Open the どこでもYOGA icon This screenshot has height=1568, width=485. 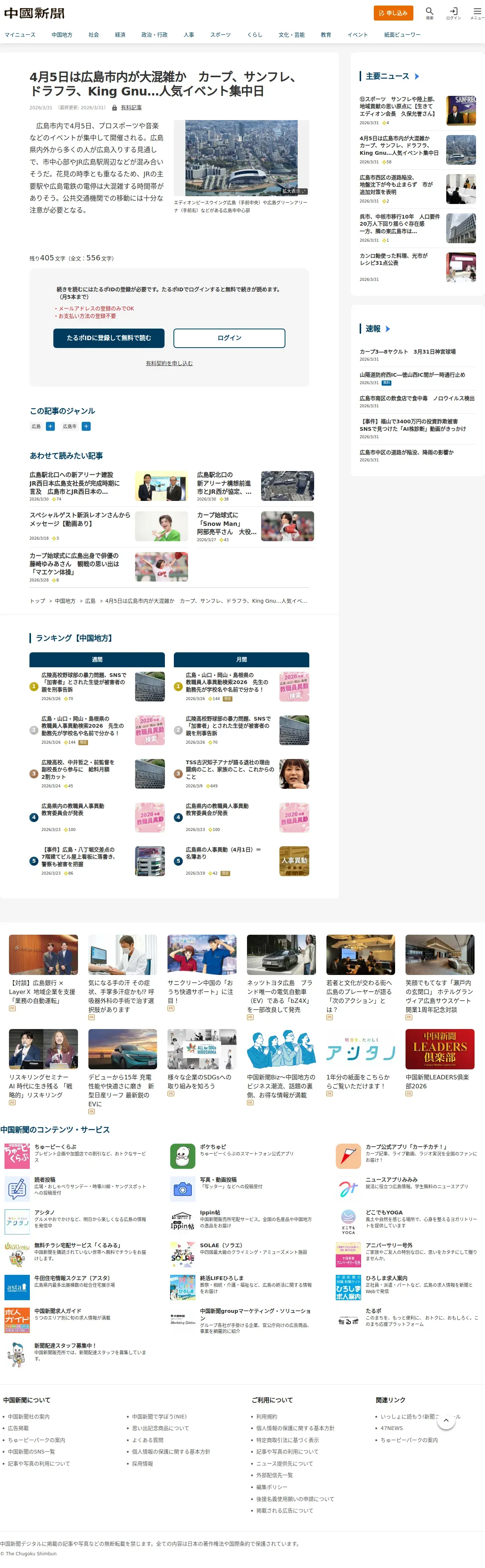point(348,1222)
